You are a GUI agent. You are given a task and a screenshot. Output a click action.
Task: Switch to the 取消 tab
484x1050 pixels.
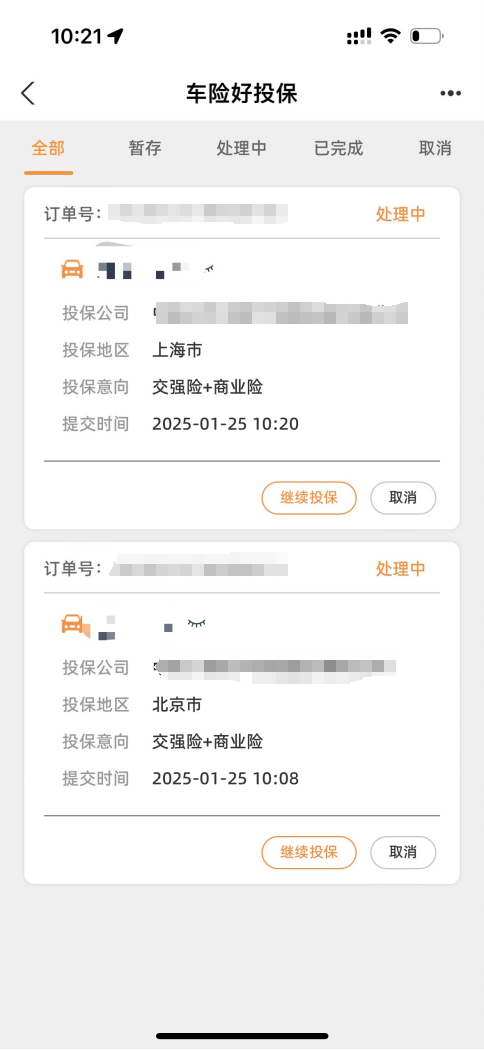click(x=435, y=148)
